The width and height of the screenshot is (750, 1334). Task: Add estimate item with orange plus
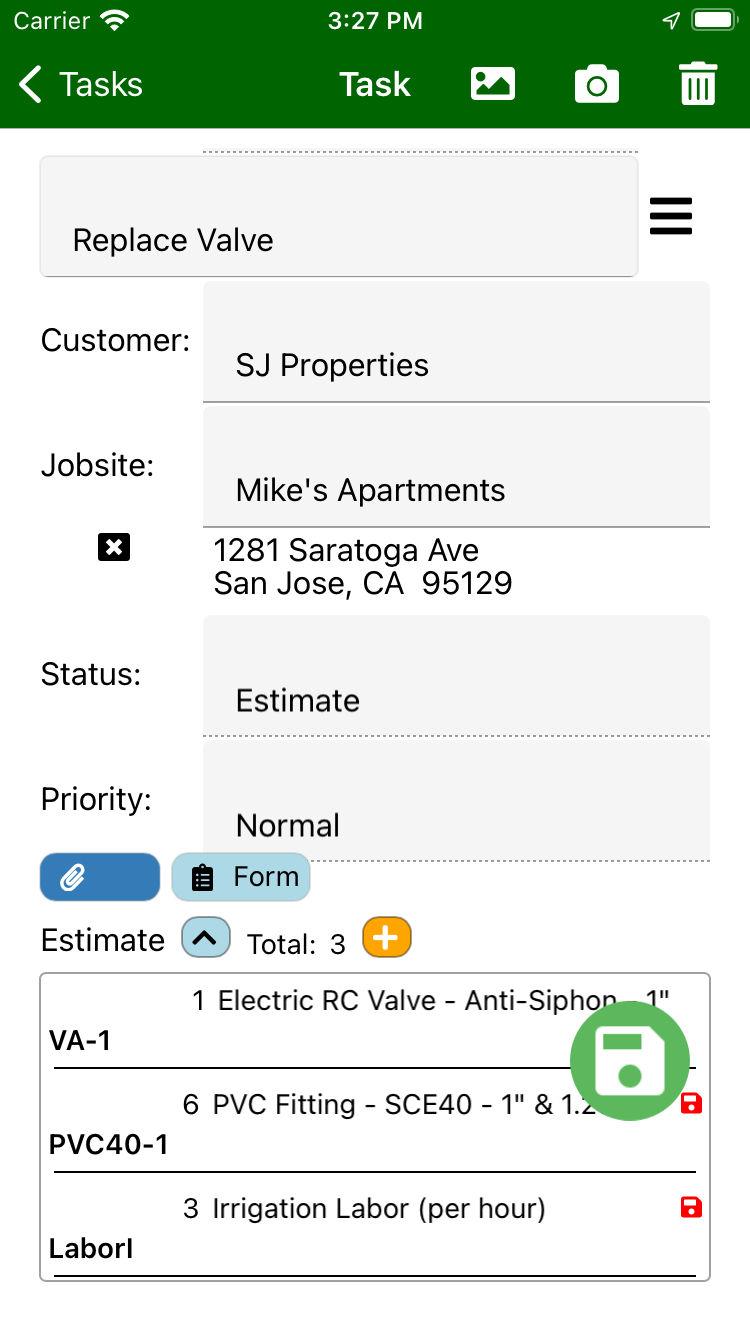(386, 938)
